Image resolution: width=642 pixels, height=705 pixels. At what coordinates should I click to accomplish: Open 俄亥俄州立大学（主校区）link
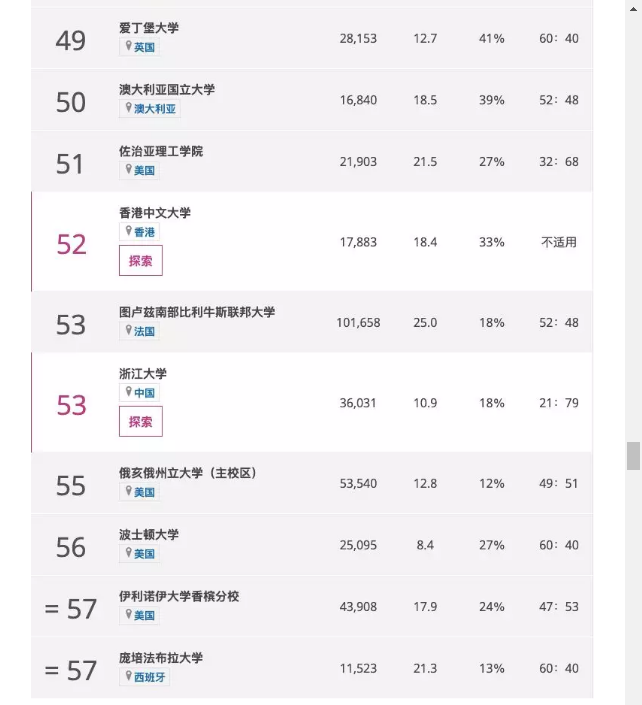tap(188, 473)
